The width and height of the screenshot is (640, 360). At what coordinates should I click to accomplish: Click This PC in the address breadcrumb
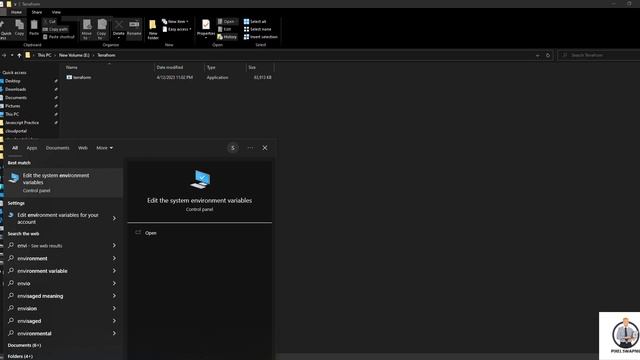44,55
